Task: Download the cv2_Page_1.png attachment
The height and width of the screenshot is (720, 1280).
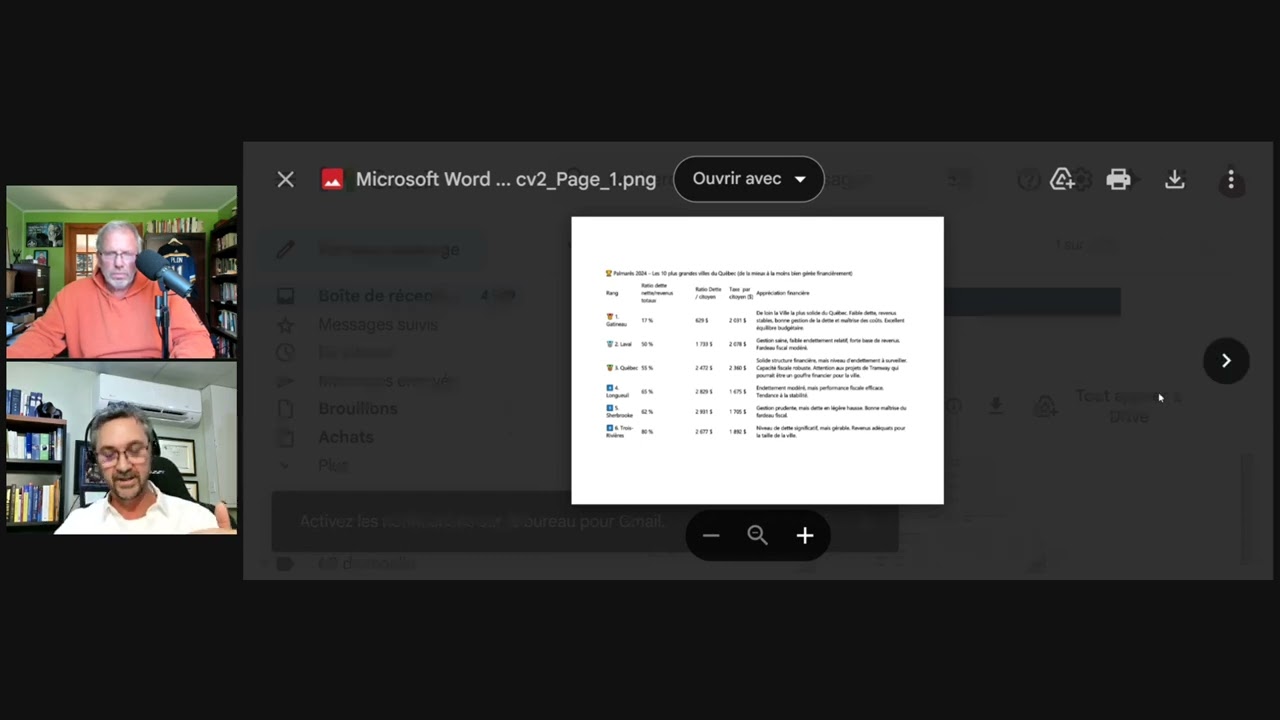Action: 1174,179
